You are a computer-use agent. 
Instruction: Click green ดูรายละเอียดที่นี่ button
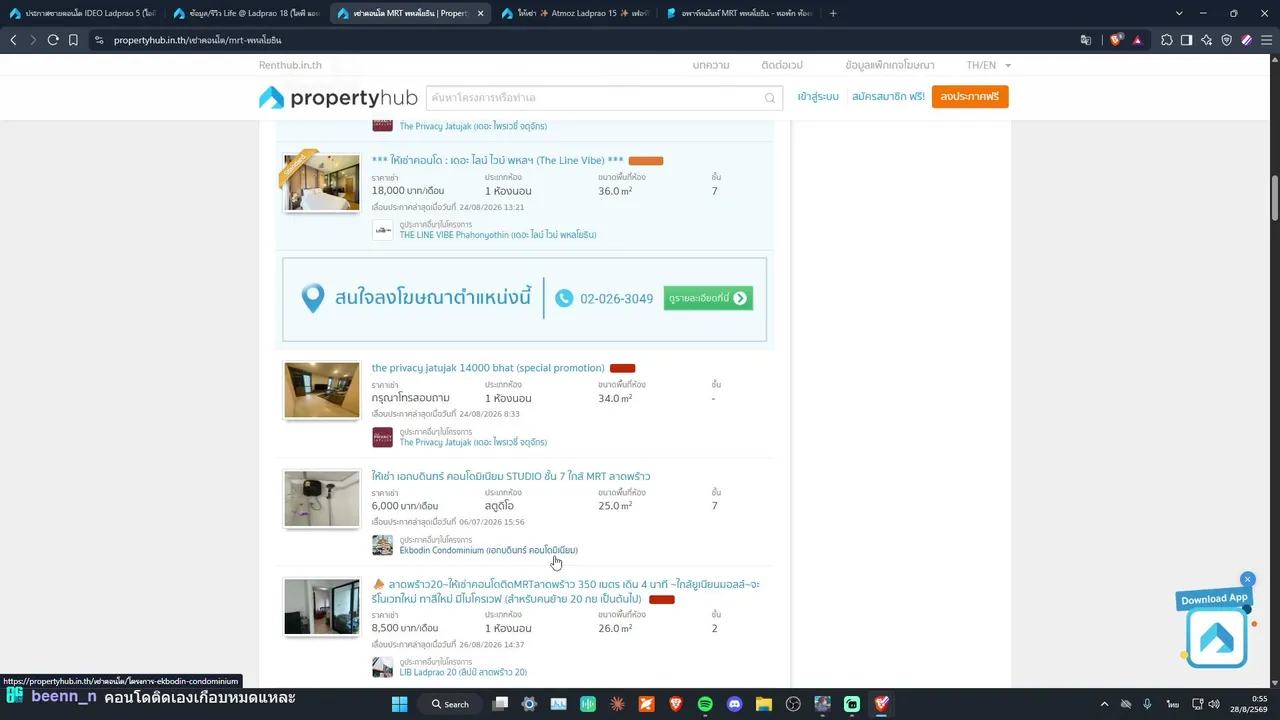[708, 298]
